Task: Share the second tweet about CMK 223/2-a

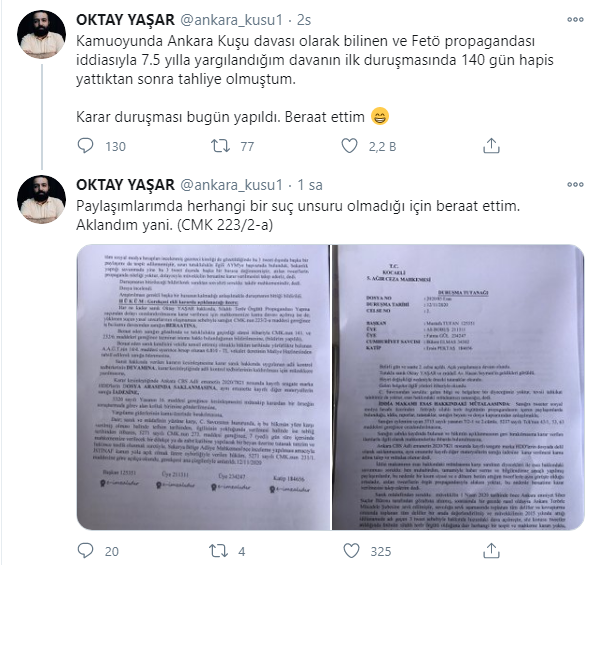Action: pyautogui.click(x=491, y=551)
